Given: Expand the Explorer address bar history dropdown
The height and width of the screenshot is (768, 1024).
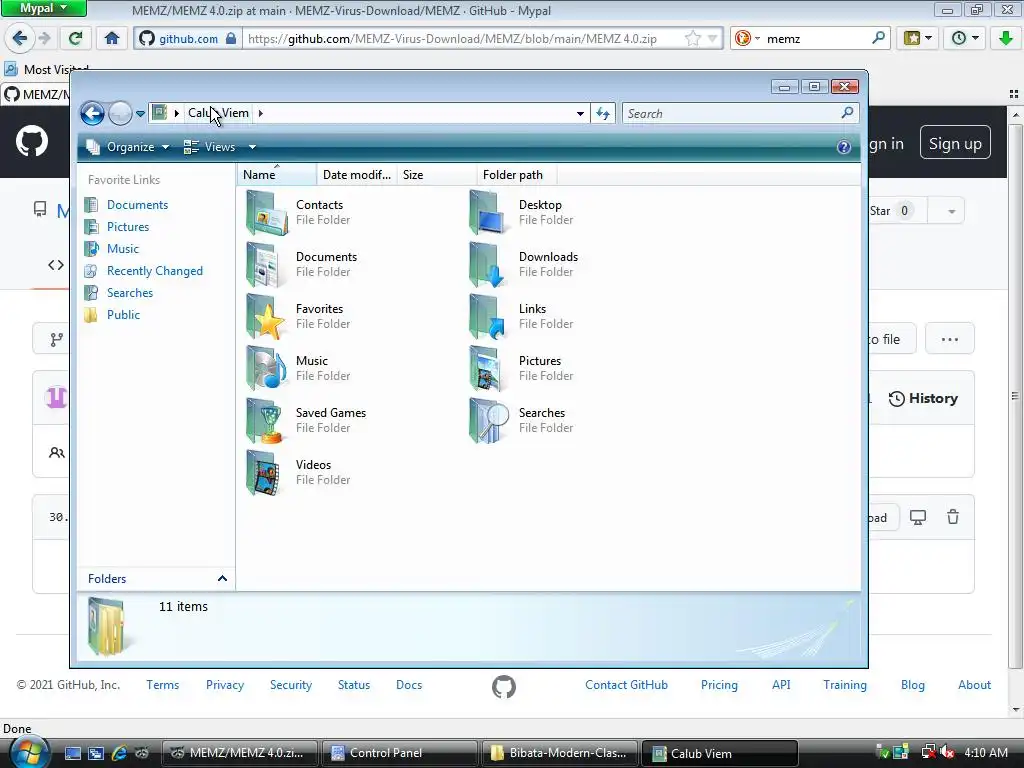Looking at the screenshot, I should [580, 114].
